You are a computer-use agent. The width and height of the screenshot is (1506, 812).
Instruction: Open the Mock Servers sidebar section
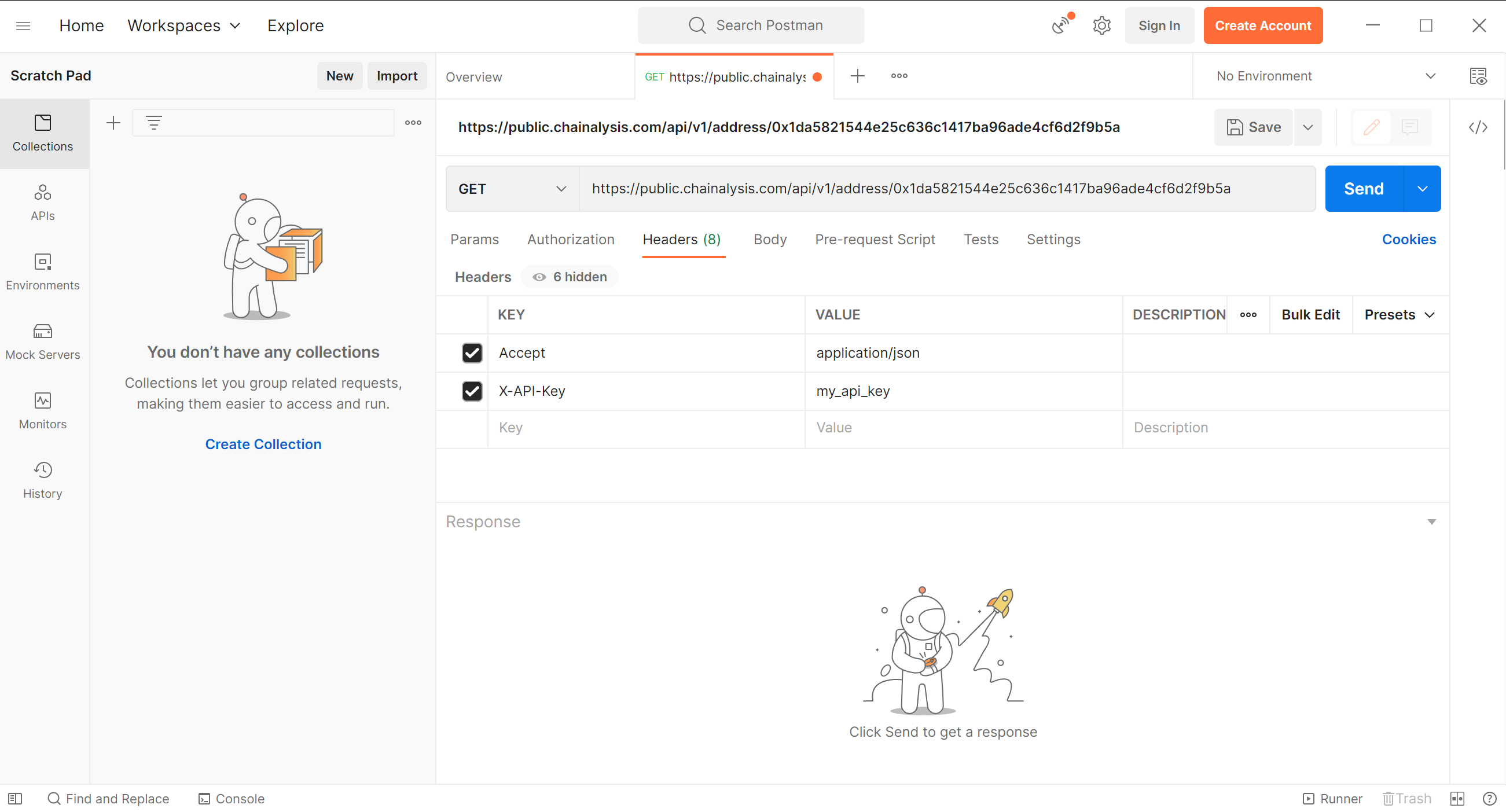coord(43,341)
